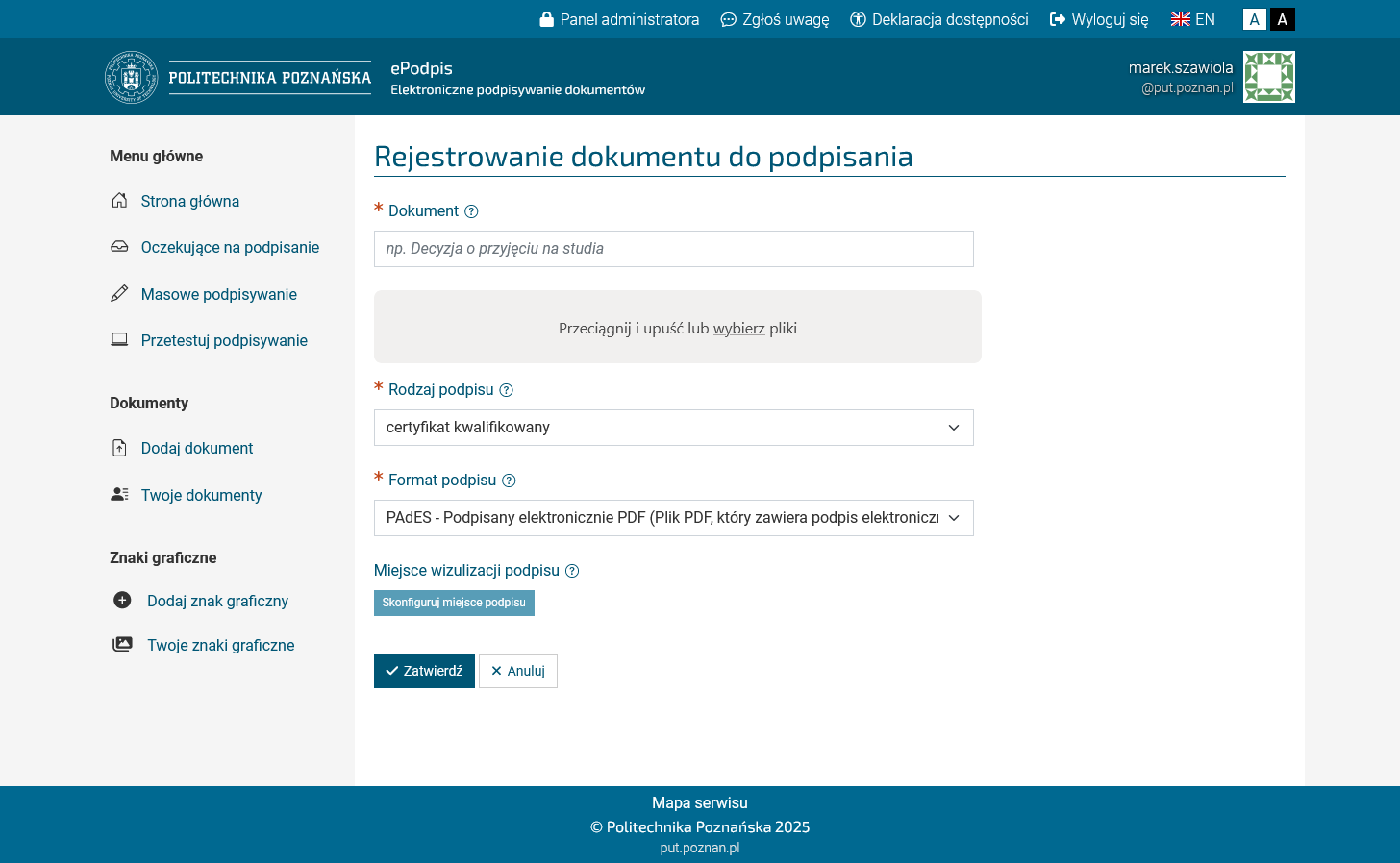The image size is (1400, 863).
Task: Click the home icon for Strona główna
Action: click(119, 201)
